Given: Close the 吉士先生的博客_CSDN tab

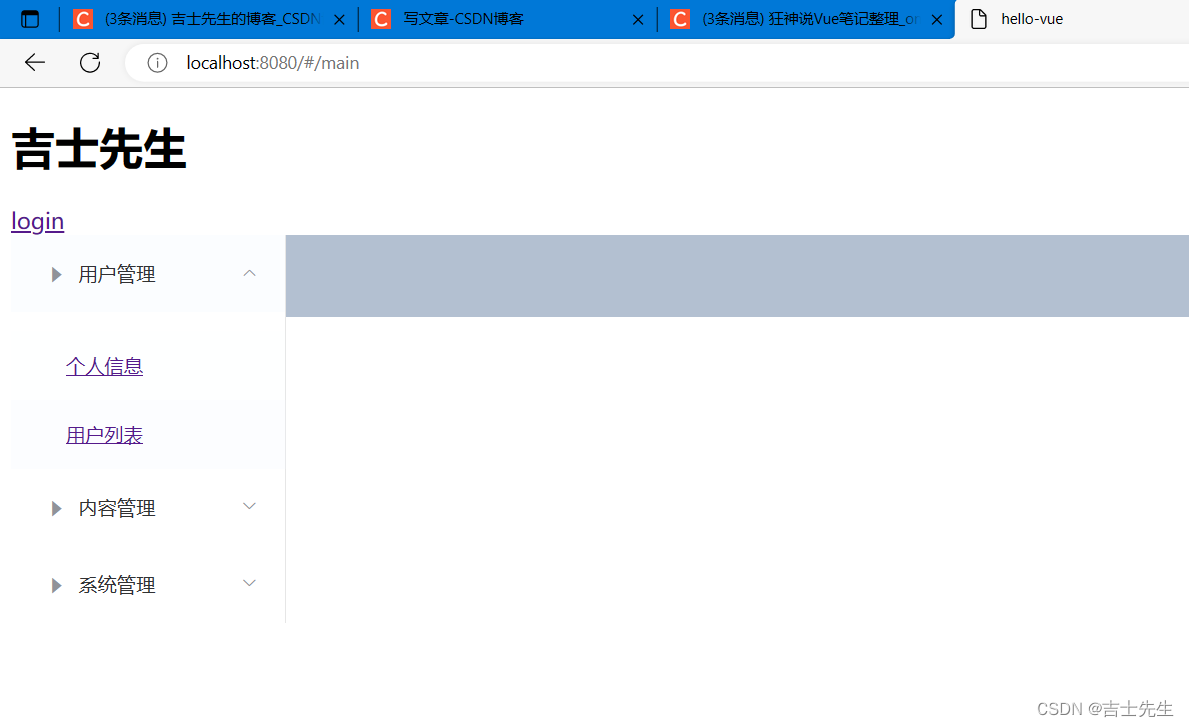Looking at the screenshot, I should click(340, 20).
